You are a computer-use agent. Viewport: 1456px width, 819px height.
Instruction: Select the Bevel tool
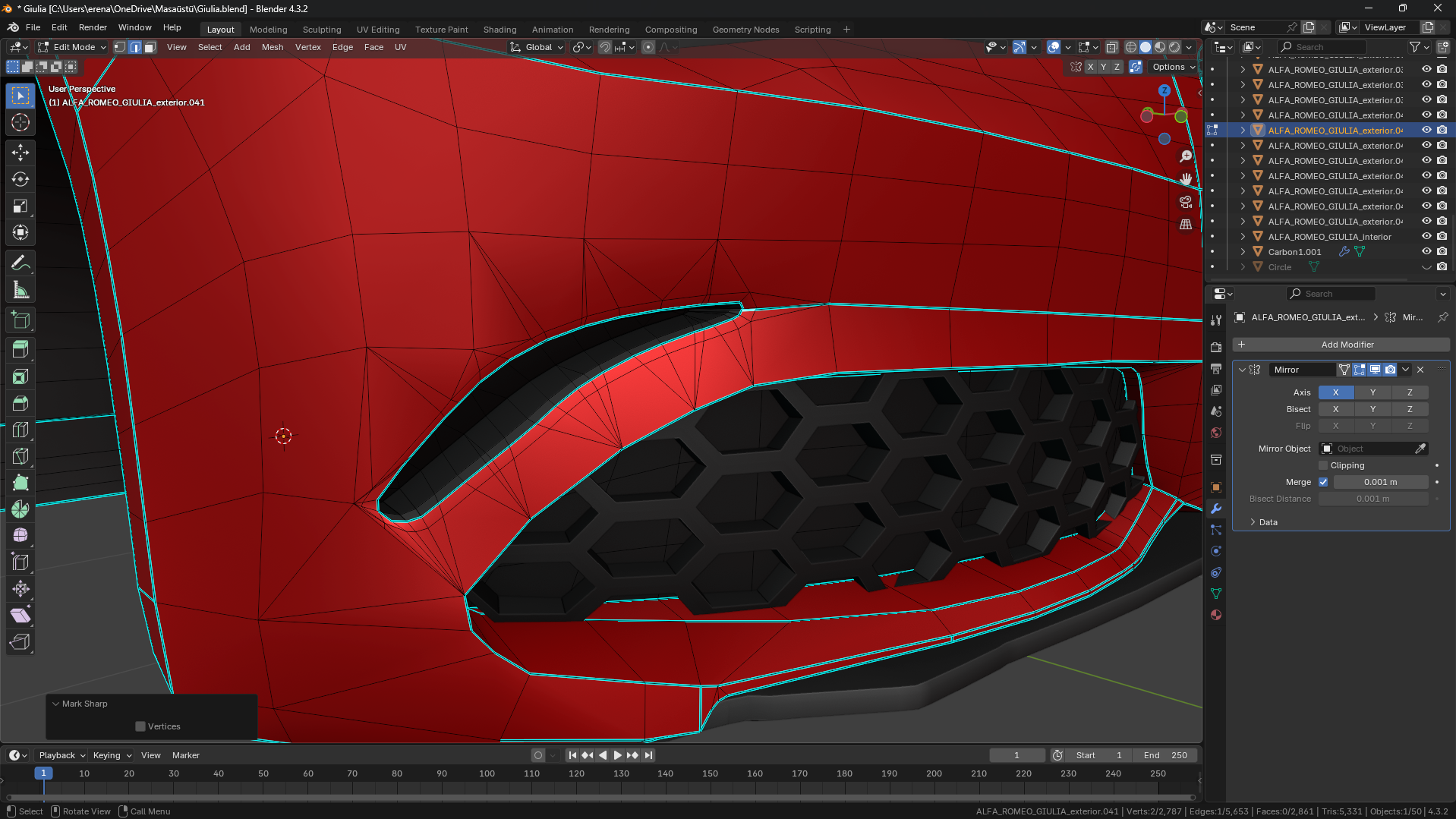pyautogui.click(x=20, y=403)
